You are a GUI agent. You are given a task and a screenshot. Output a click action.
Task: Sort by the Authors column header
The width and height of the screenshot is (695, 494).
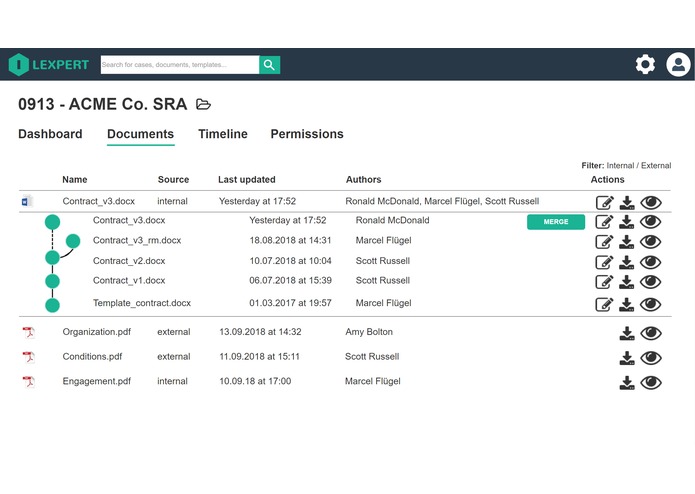pos(363,179)
